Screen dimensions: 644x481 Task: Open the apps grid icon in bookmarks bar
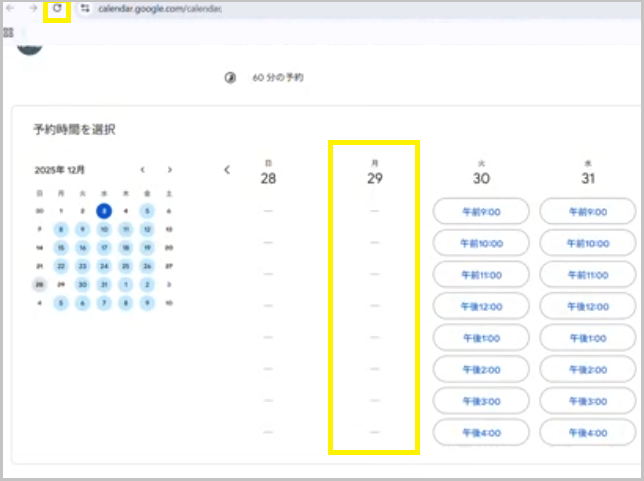pyautogui.click(x=8, y=32)
